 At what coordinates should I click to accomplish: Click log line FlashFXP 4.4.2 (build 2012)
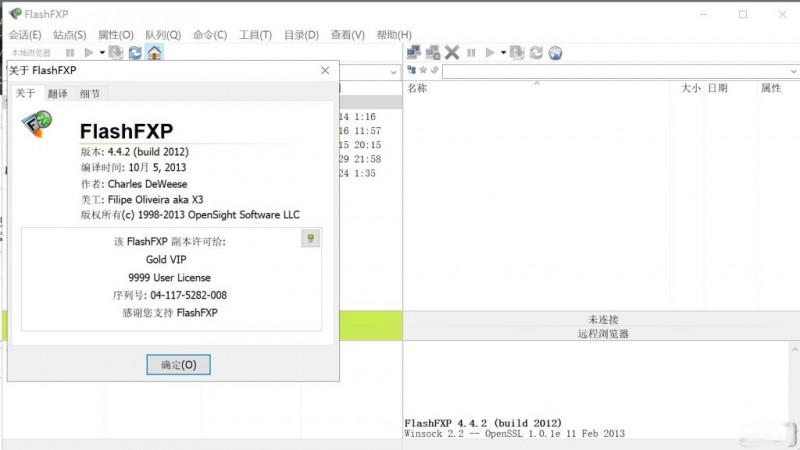coord(483,423)
